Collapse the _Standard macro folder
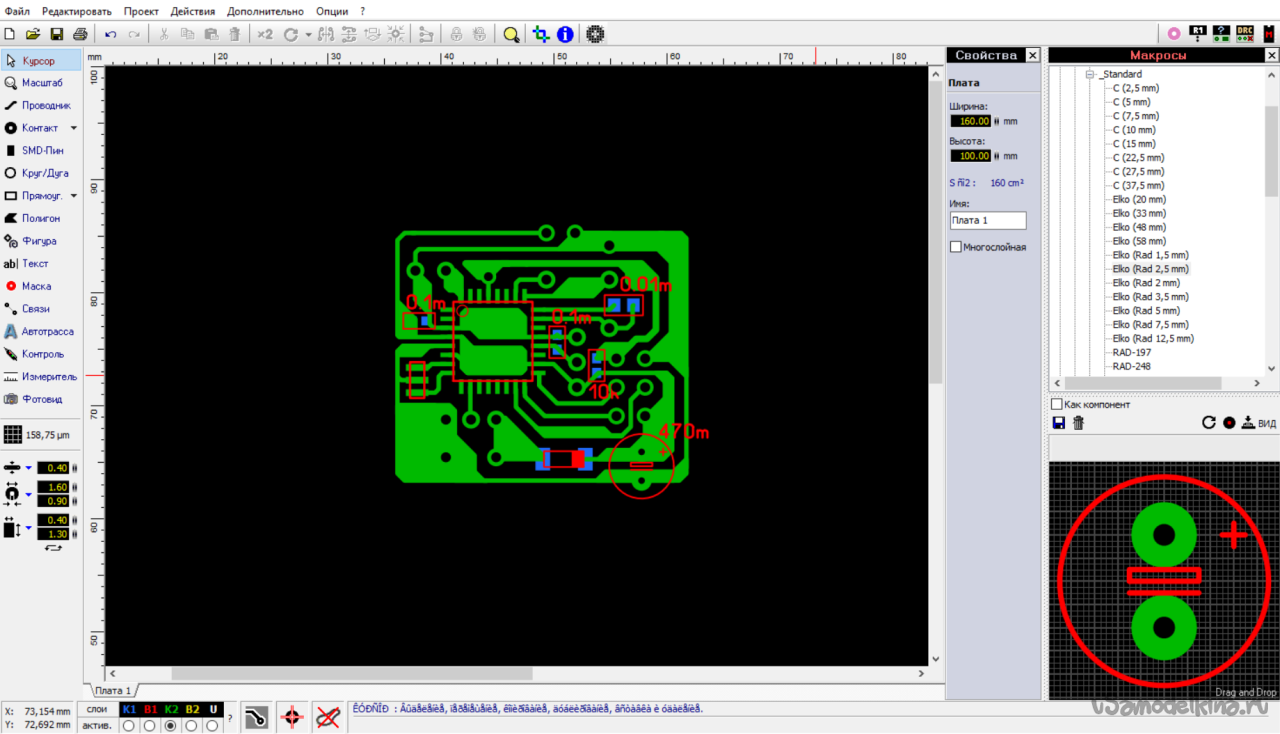Screen dimensions: 1280x734 [x=1090, y=74]
